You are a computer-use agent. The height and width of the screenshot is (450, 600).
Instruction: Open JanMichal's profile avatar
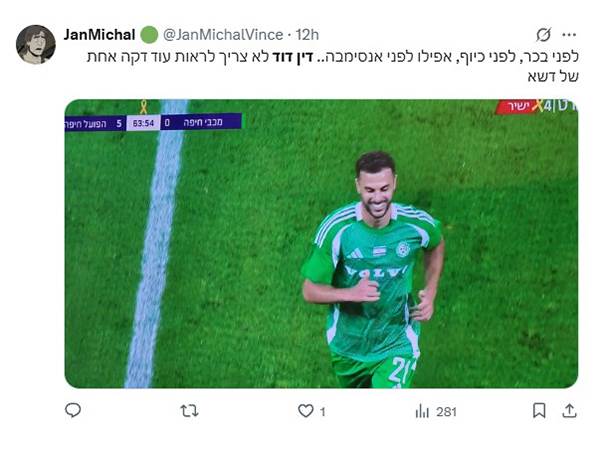point(36,44)
